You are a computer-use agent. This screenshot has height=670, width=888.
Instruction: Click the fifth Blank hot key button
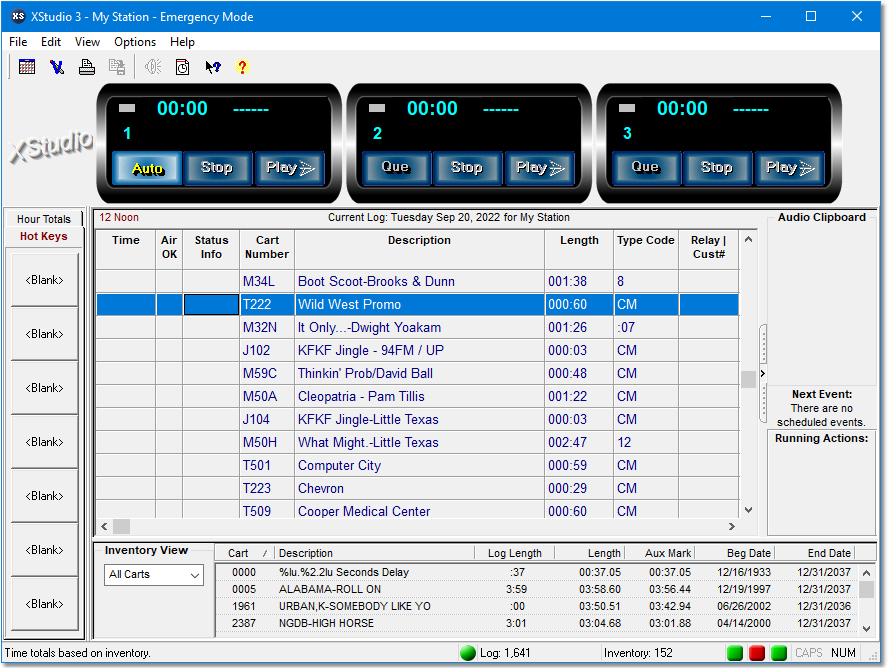pos(45,496)
